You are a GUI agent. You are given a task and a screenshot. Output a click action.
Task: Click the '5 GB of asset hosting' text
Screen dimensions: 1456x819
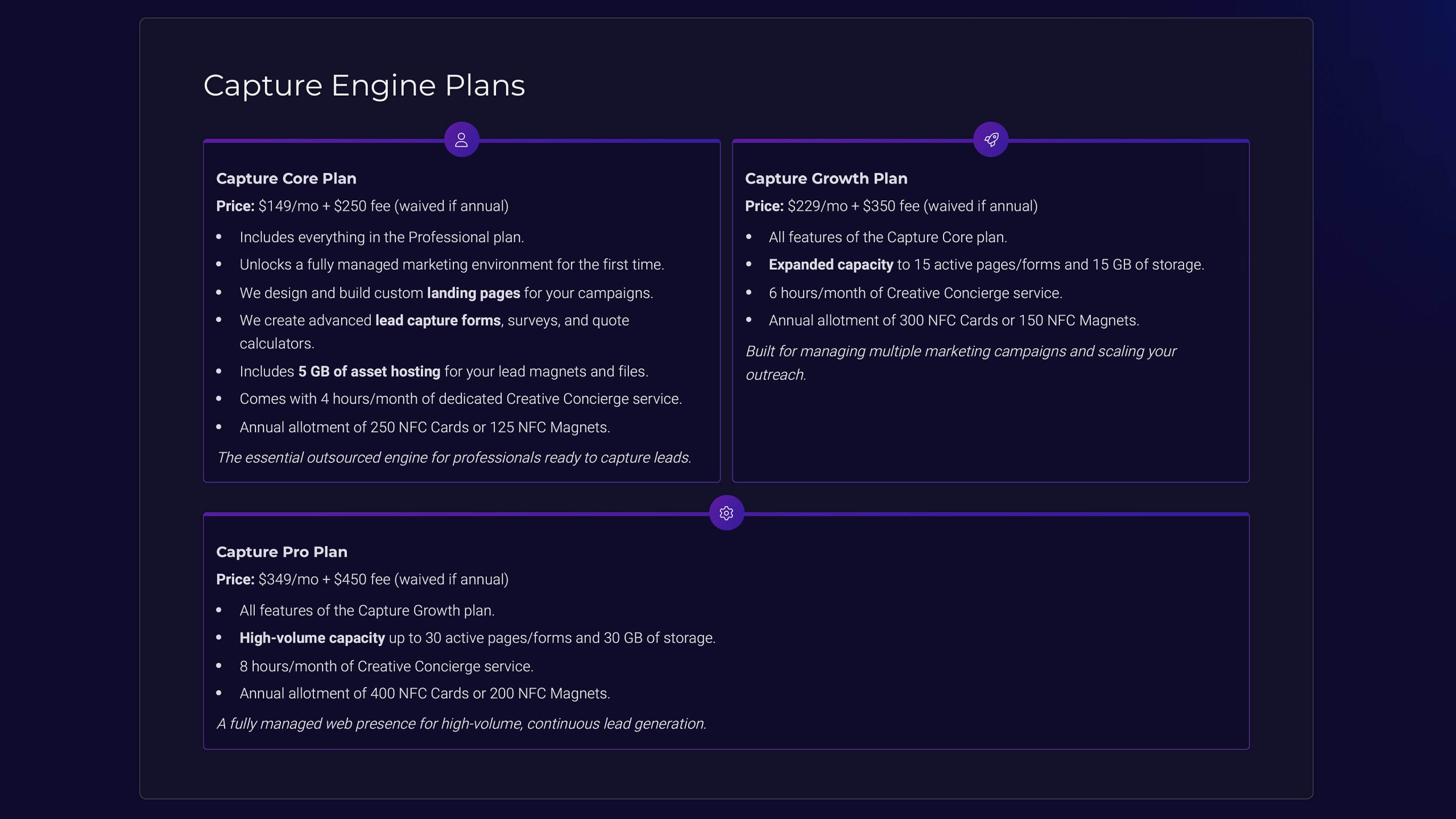point(369,371)
